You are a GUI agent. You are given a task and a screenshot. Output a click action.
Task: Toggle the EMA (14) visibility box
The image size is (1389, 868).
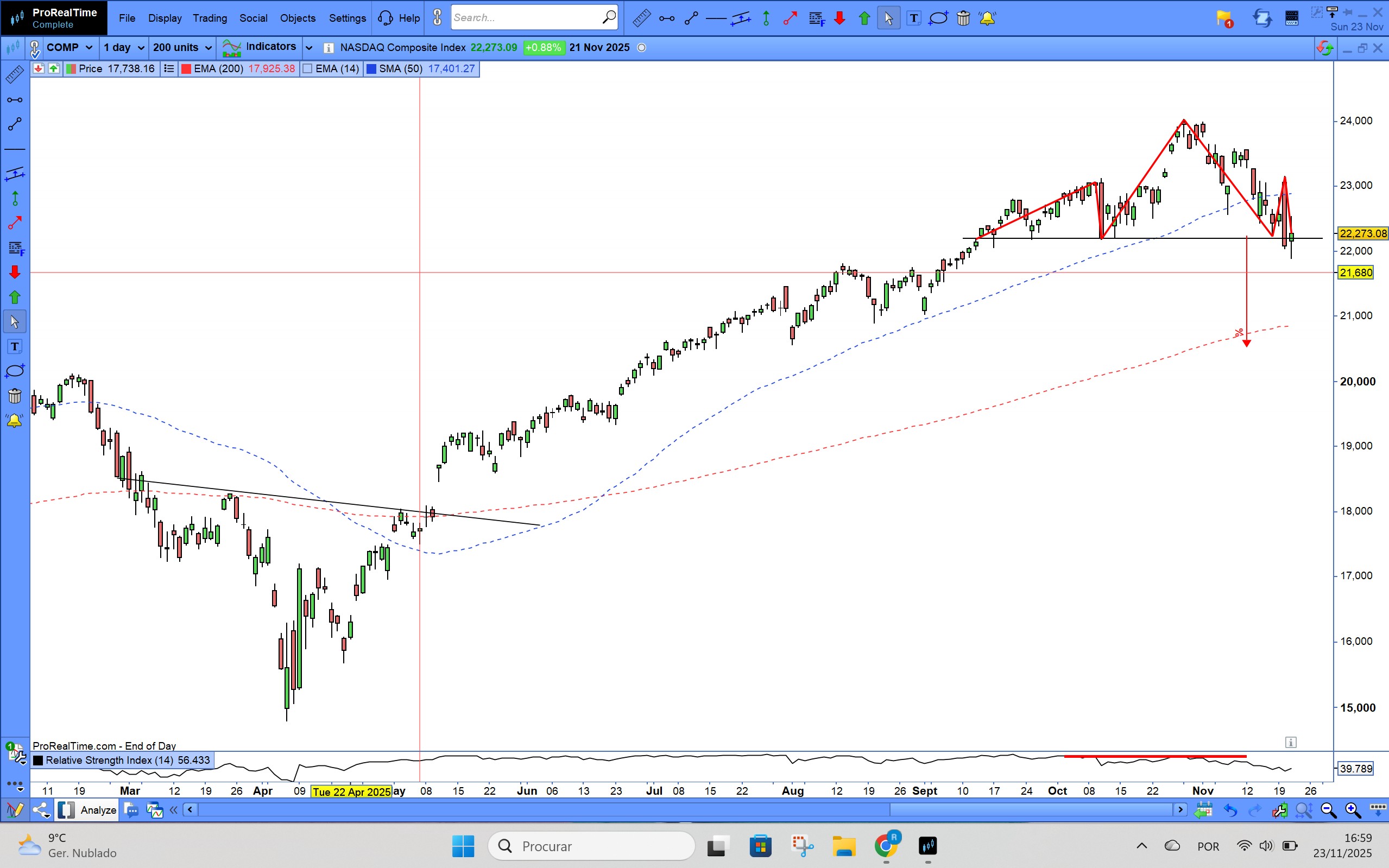point(308,69)
